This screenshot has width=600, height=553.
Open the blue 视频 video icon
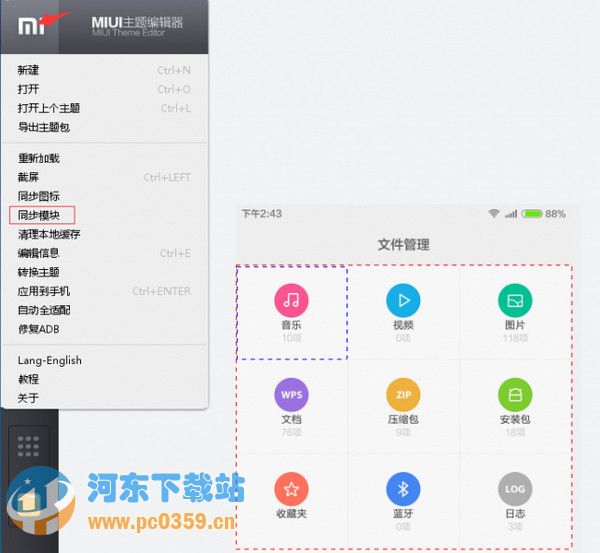coord(403,300)
